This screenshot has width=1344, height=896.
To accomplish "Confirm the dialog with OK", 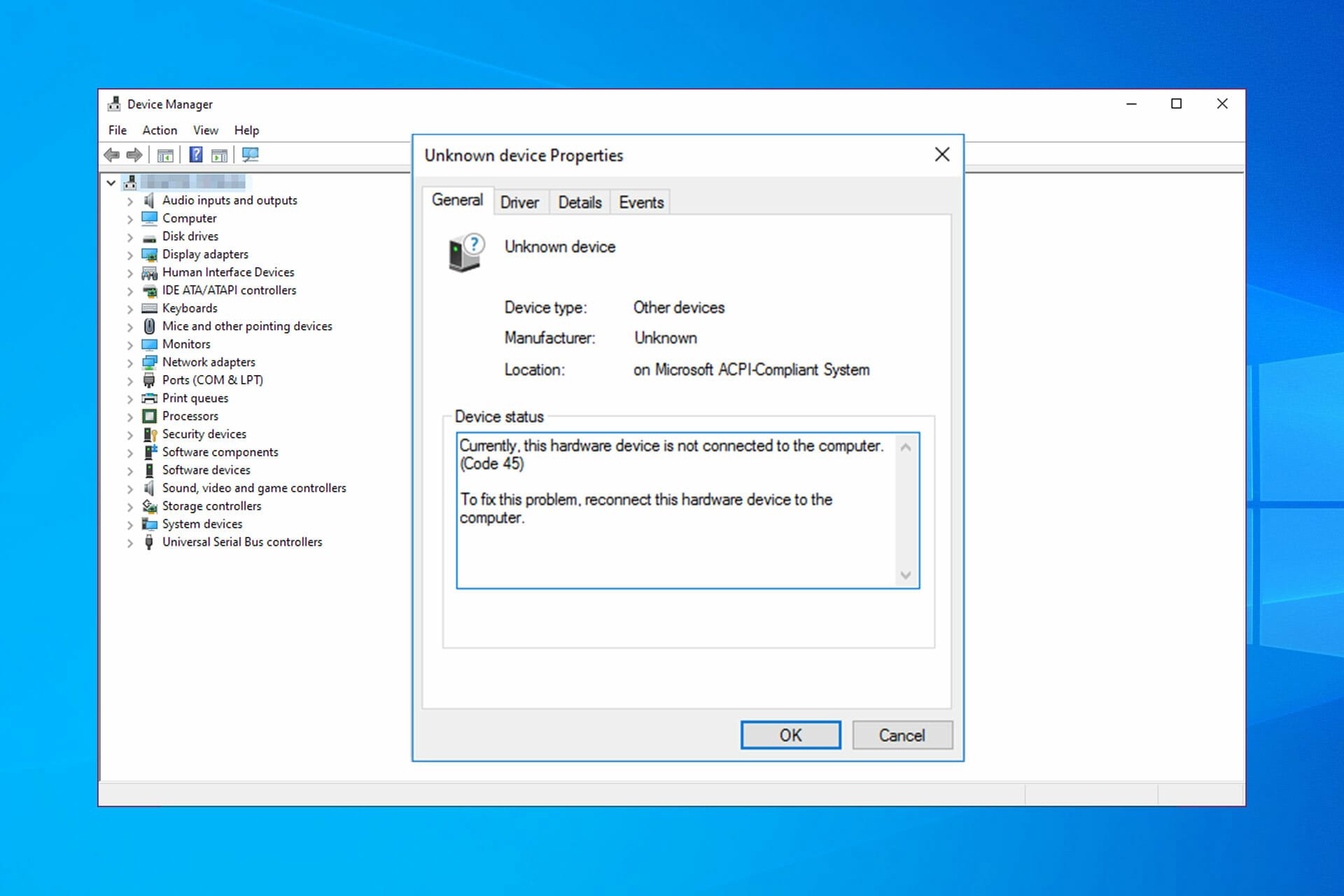I will tap(791, 735).
